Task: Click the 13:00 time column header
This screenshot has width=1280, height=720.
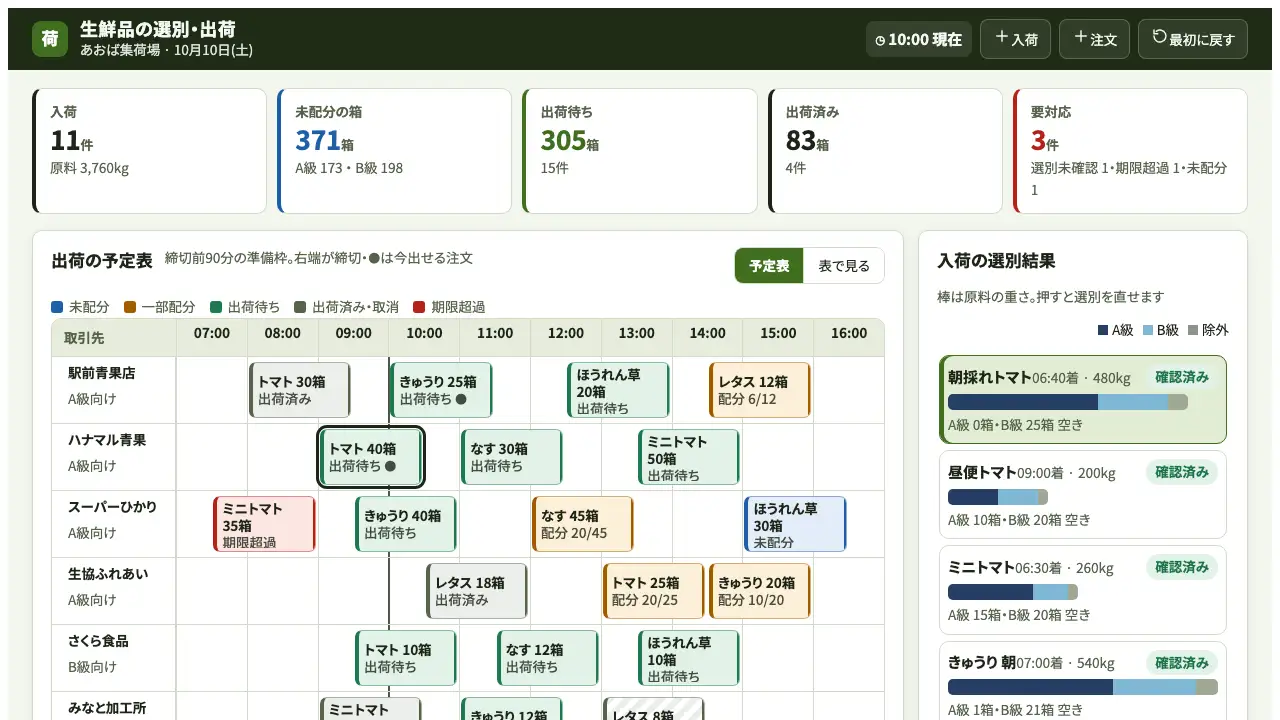Action: point(637,333)
